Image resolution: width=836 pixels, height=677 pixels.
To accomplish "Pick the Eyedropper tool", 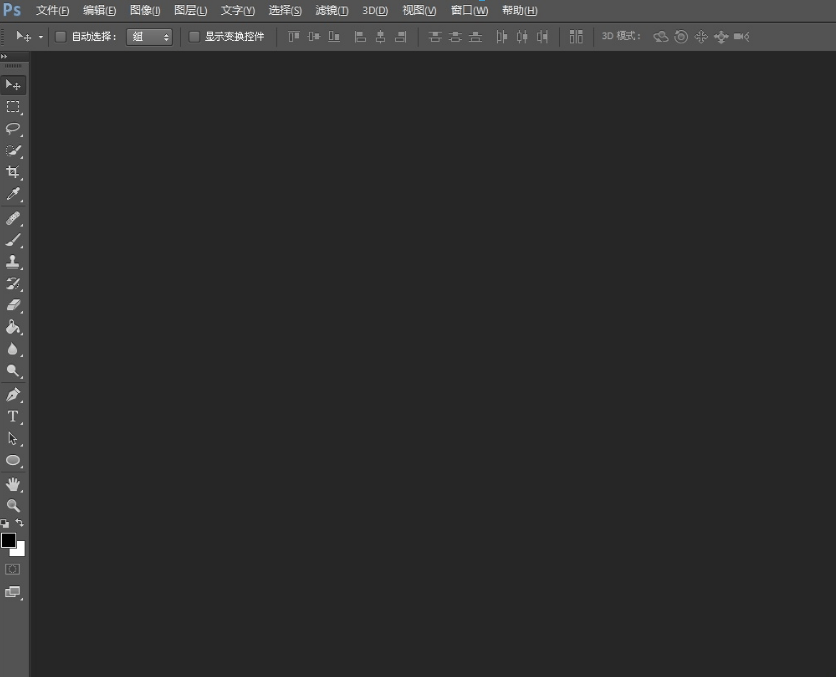I will tap(13, 194).
